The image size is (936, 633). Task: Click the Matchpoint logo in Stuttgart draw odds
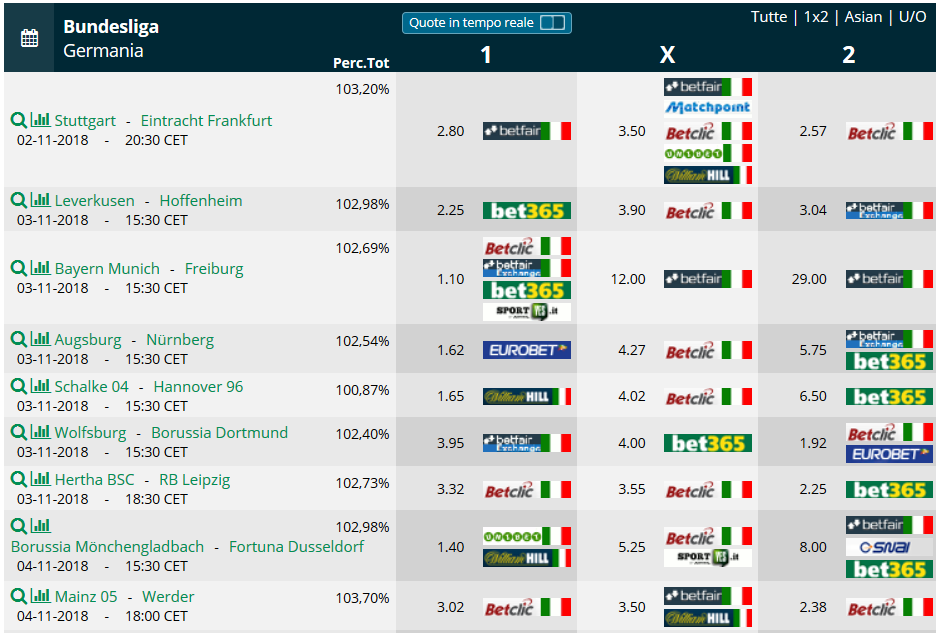(x=708, y=108)
